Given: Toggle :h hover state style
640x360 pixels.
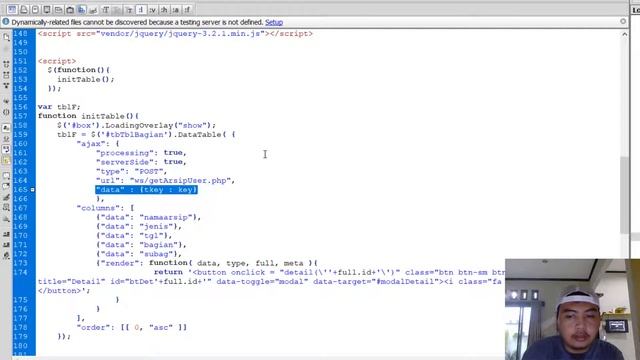Looking at the screenshot, I should pyautogui.click(x=164, y=9).
